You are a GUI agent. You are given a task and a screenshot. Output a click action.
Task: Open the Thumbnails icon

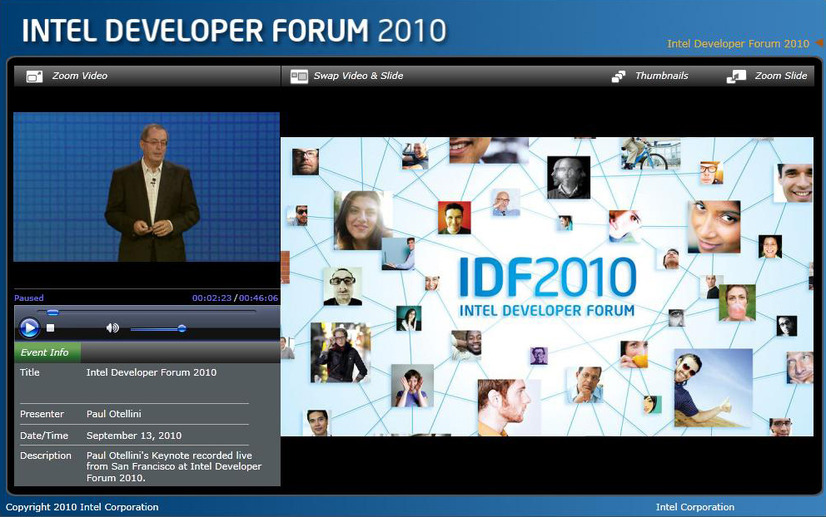[x=618, y=76]
